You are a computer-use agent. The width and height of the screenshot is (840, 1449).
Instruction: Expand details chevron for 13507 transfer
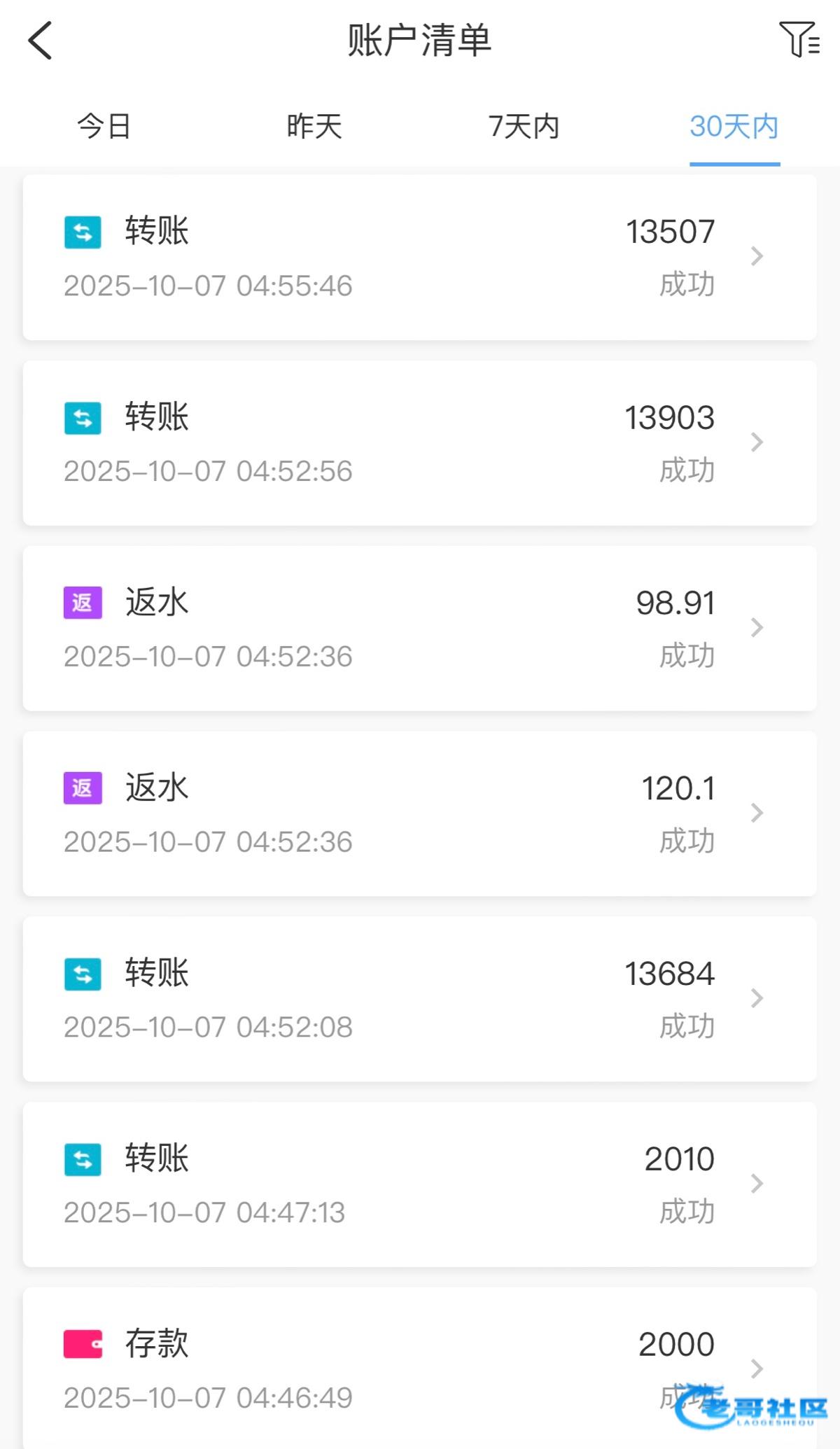pyautogui.click(x=757, y=256)
